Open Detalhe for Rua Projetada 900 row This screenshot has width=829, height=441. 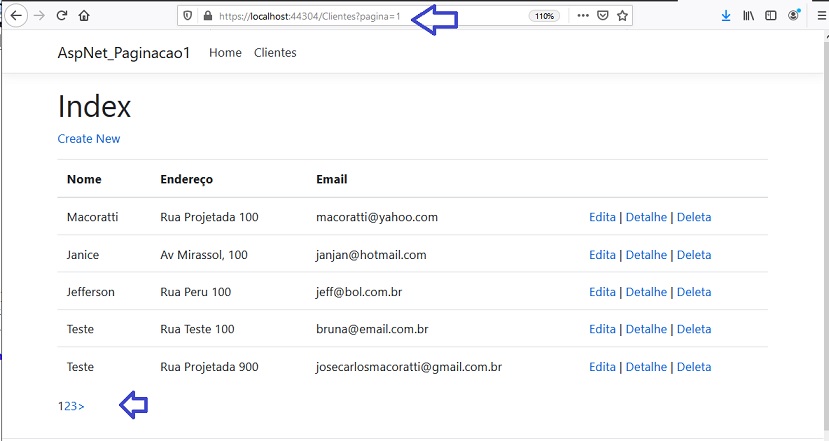(646, 367)
